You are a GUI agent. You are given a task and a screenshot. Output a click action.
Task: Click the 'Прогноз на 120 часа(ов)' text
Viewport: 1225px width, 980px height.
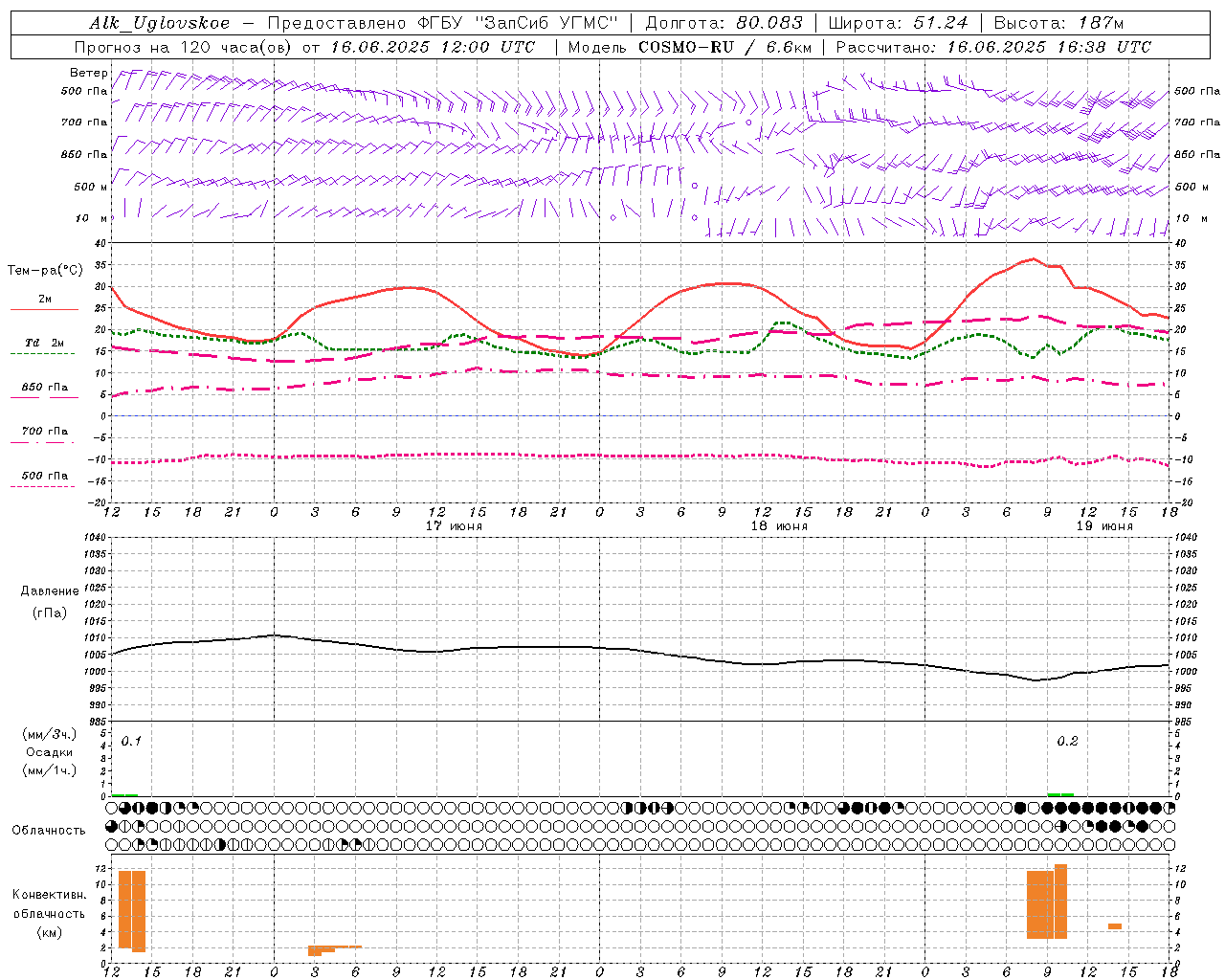click(x=184, y=47)
